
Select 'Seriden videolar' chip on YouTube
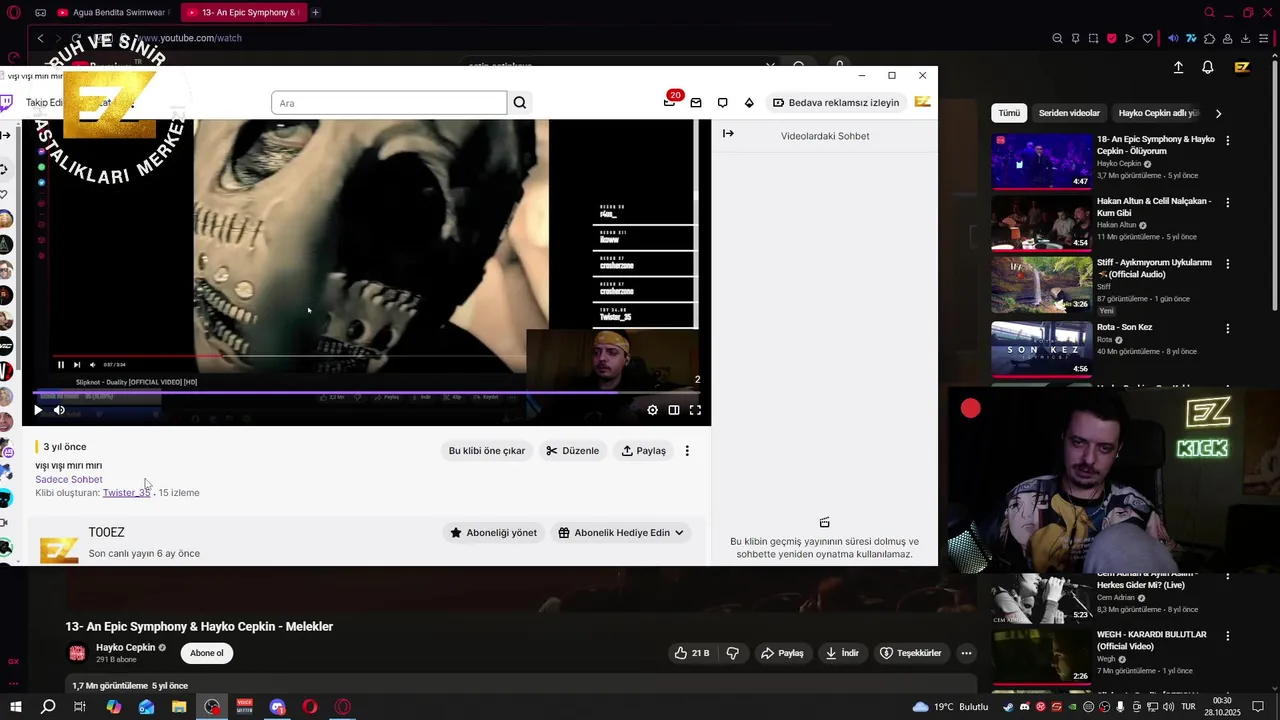tap(1069, 113)
